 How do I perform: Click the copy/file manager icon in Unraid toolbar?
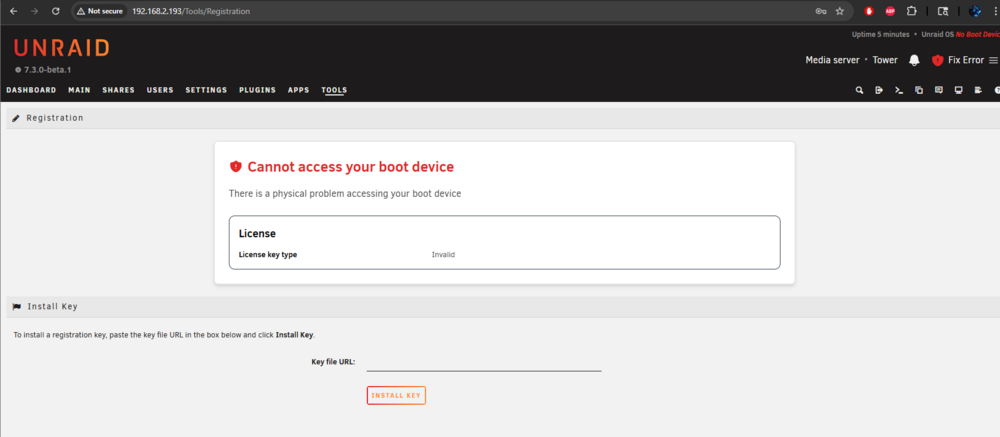918,90
